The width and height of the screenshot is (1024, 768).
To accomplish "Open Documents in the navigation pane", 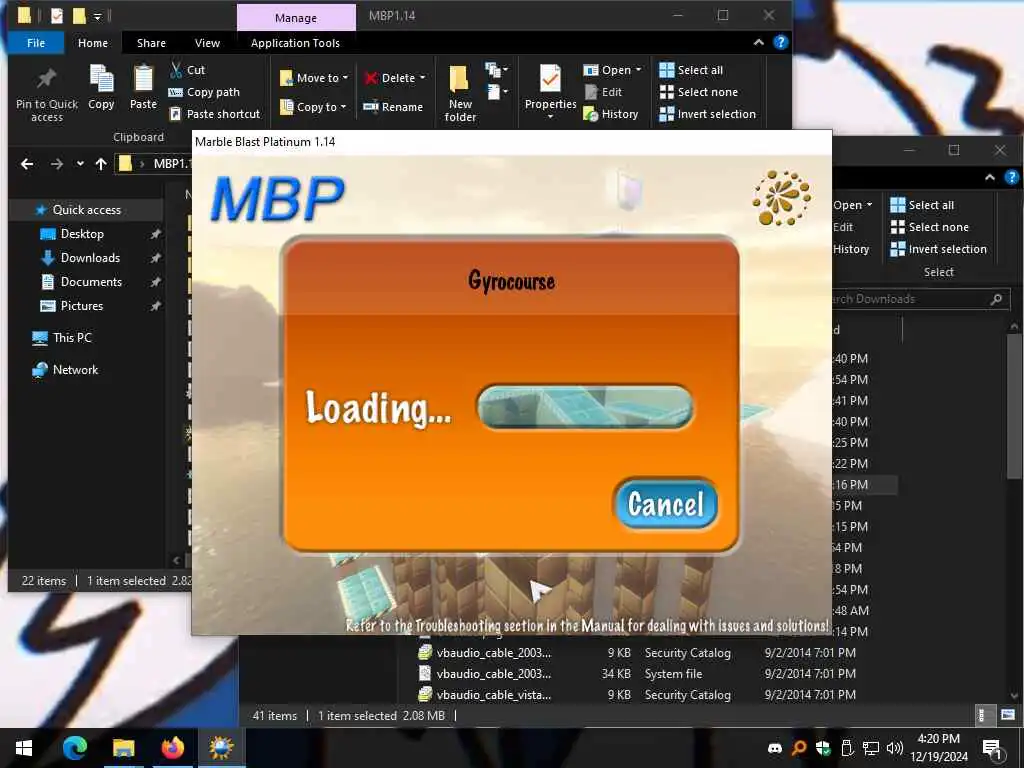I will click(x=91, y=282).
